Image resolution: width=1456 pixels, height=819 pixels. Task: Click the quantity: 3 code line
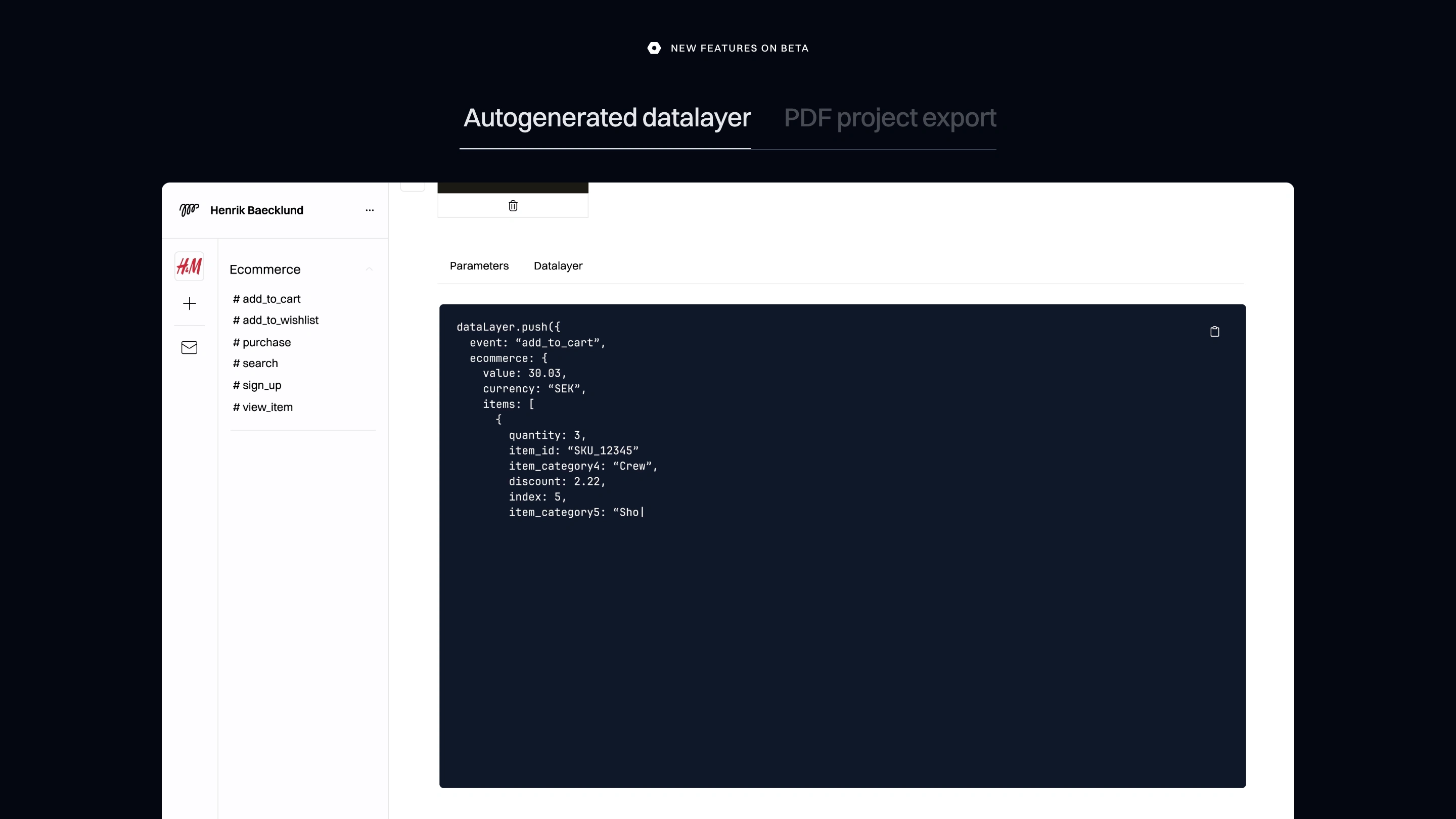click(x=547, y=435)
